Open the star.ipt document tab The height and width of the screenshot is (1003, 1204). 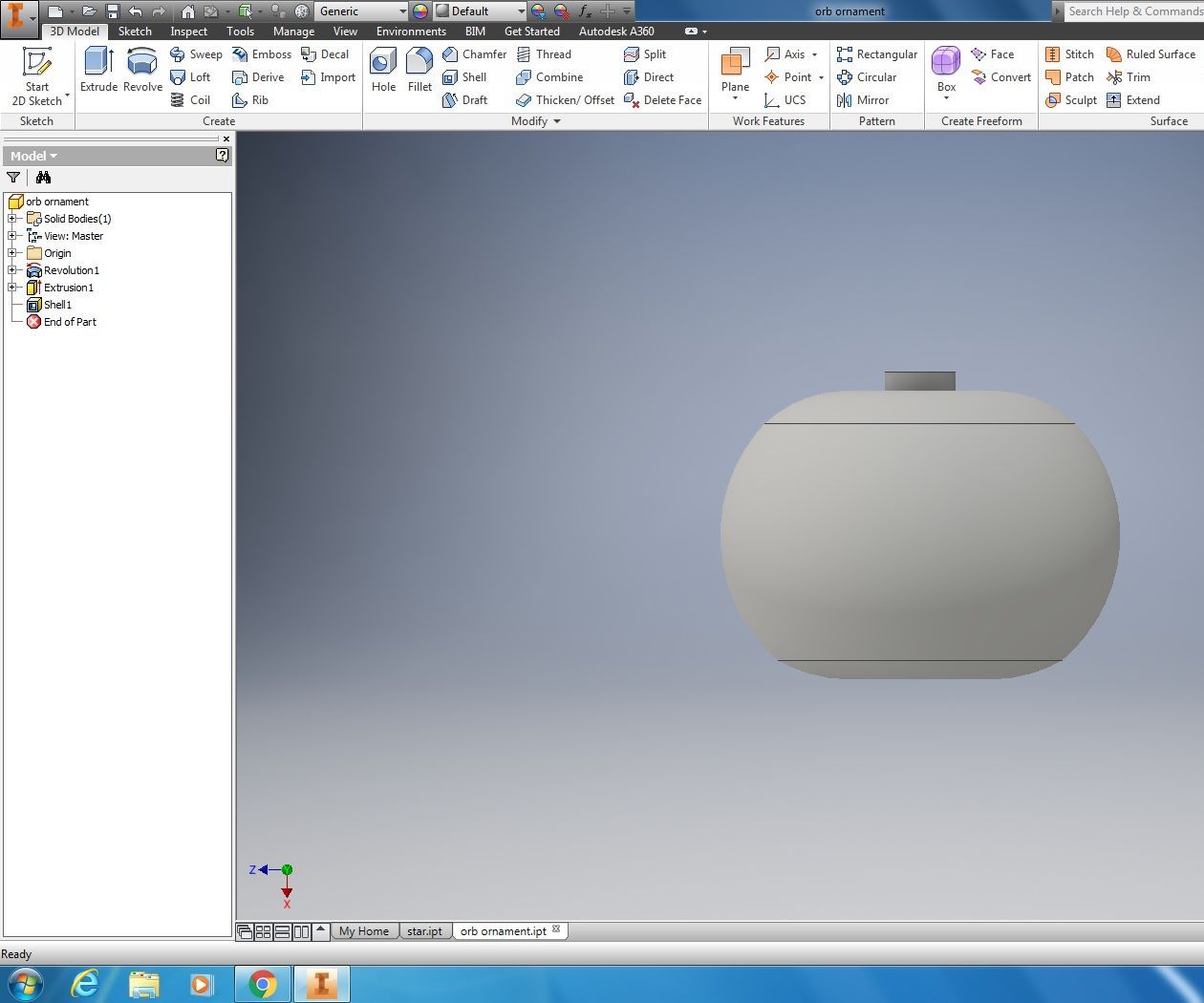(x=424, y=931)
